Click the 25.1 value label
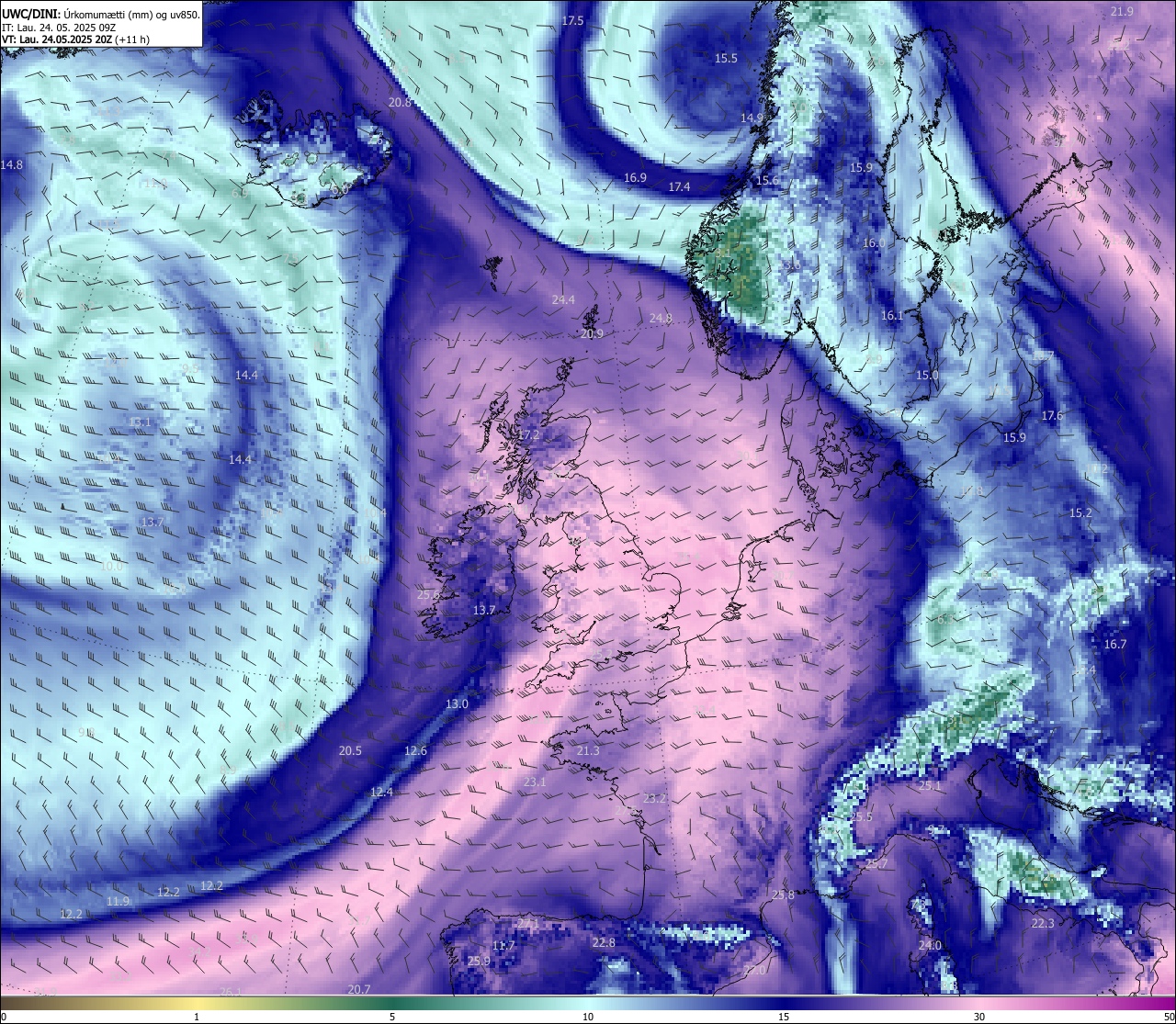Screen dimensions: 1176x1024 coord(930,786)
